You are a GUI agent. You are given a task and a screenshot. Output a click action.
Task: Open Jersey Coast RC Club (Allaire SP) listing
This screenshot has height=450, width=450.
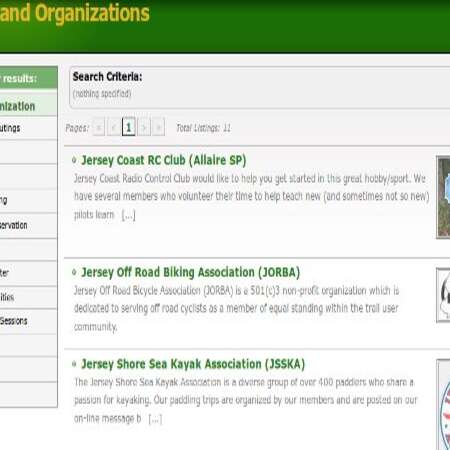click(164, 160)
